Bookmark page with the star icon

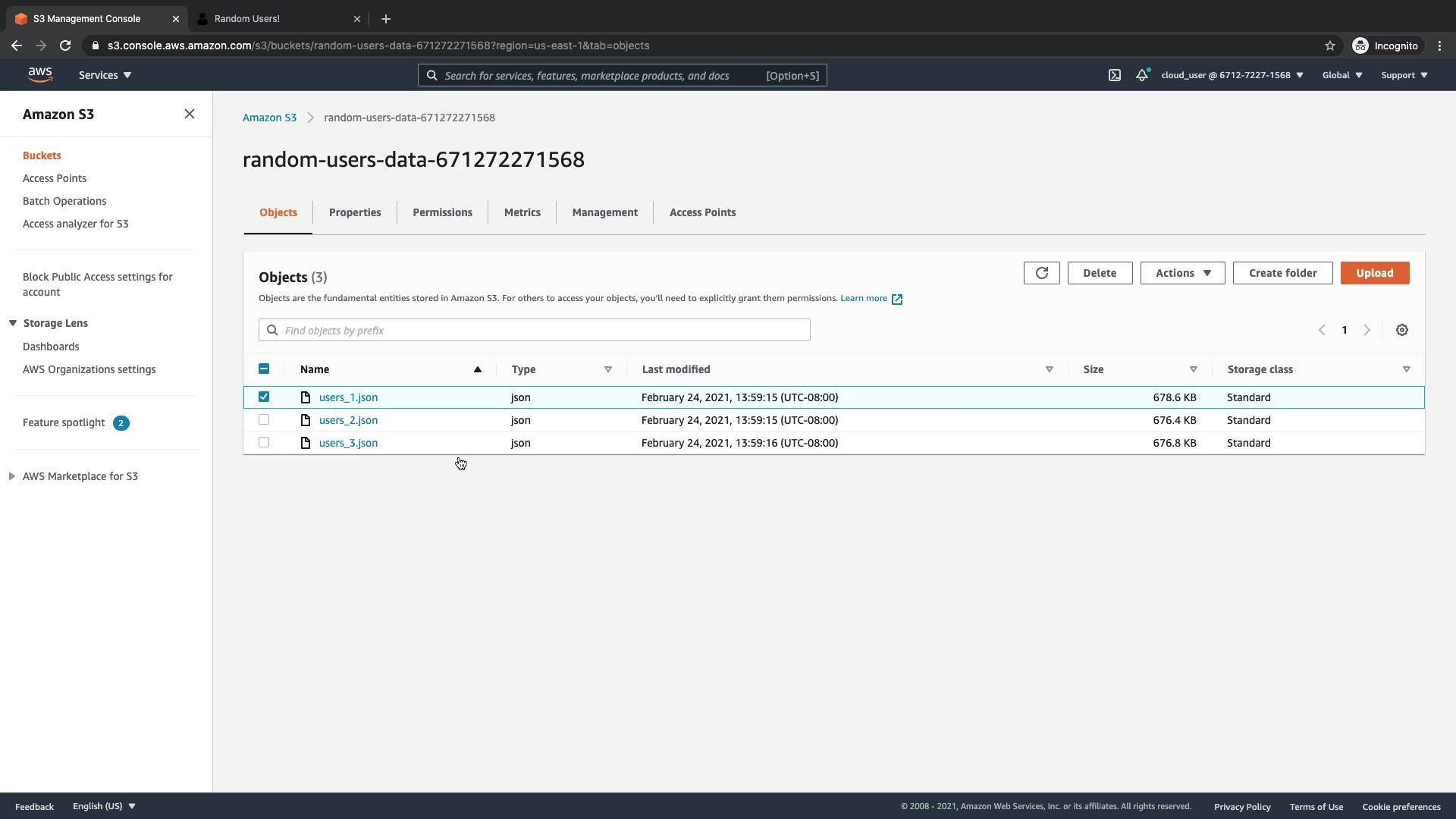(1329, 45)
